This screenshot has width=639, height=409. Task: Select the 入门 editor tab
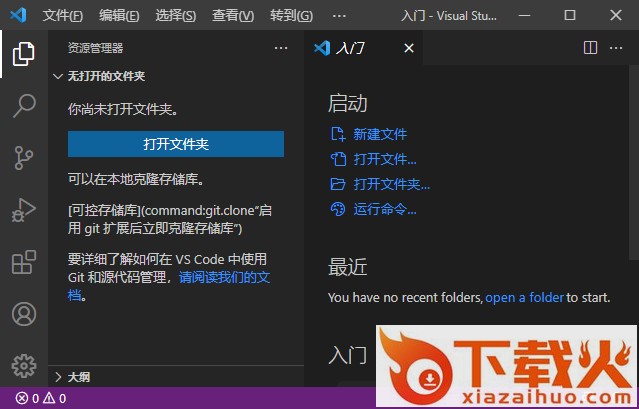pyautogui.click(x=364, y=48)
